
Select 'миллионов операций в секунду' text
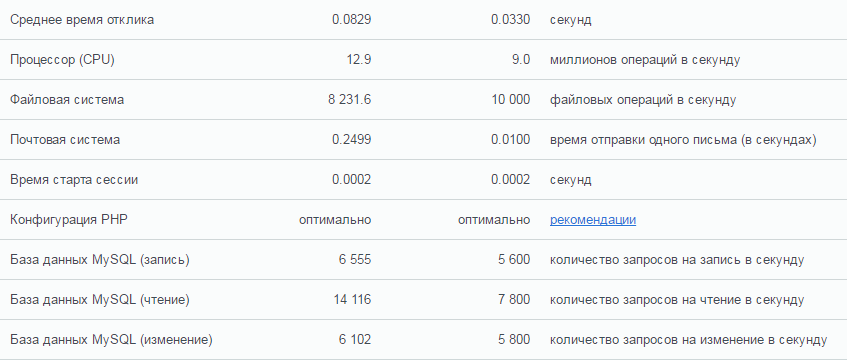tap(645, 60)
